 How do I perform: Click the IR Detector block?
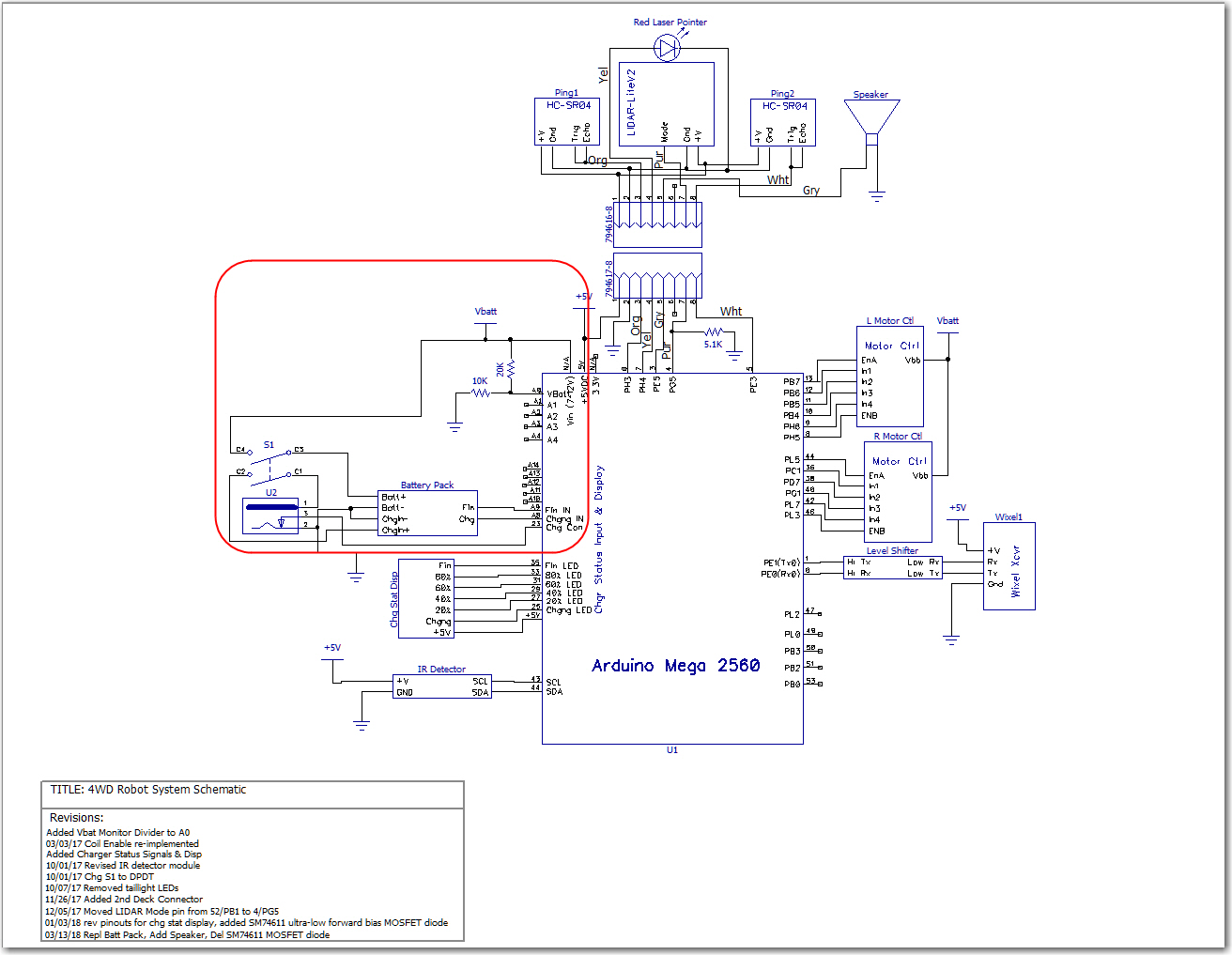(441, 686)
